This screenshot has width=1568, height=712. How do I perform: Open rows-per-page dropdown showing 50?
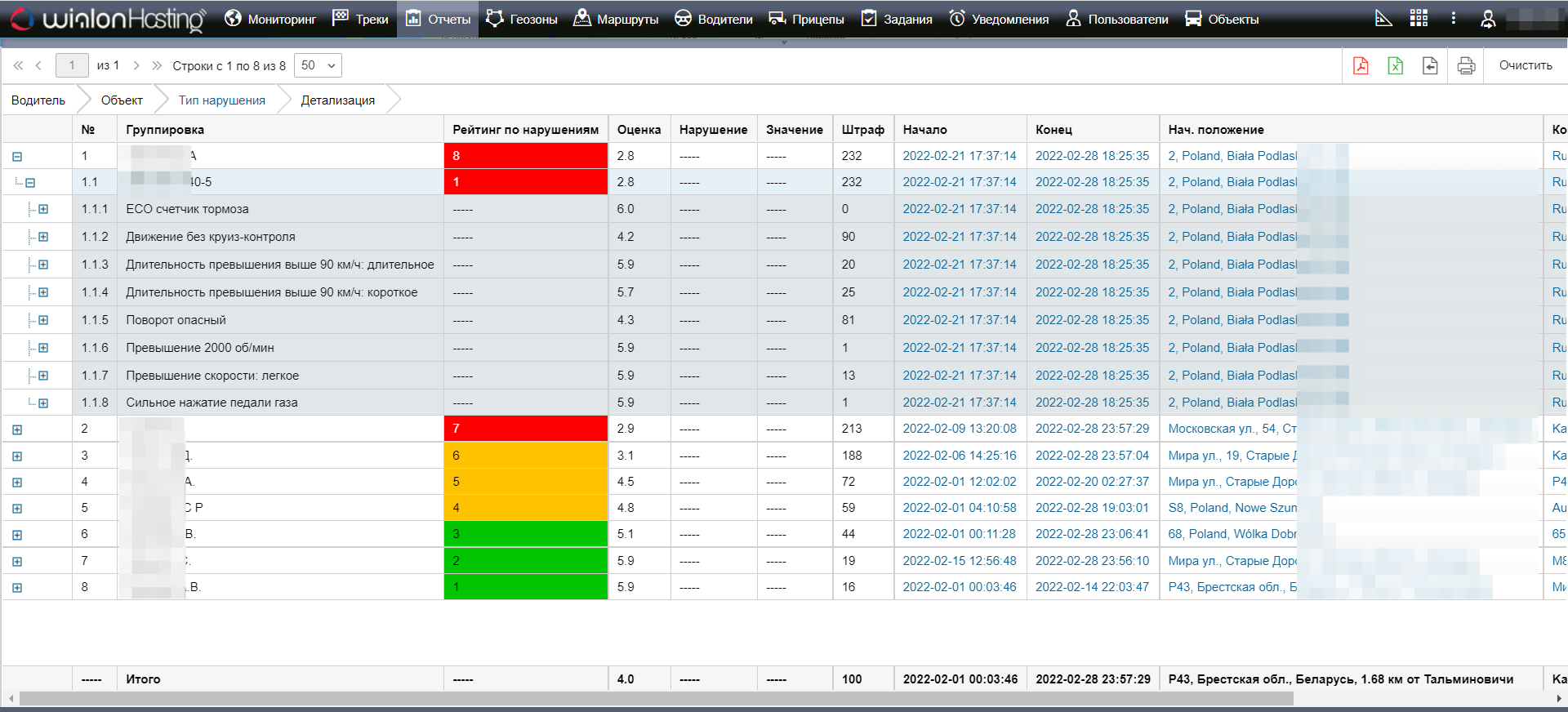point(318,66)
